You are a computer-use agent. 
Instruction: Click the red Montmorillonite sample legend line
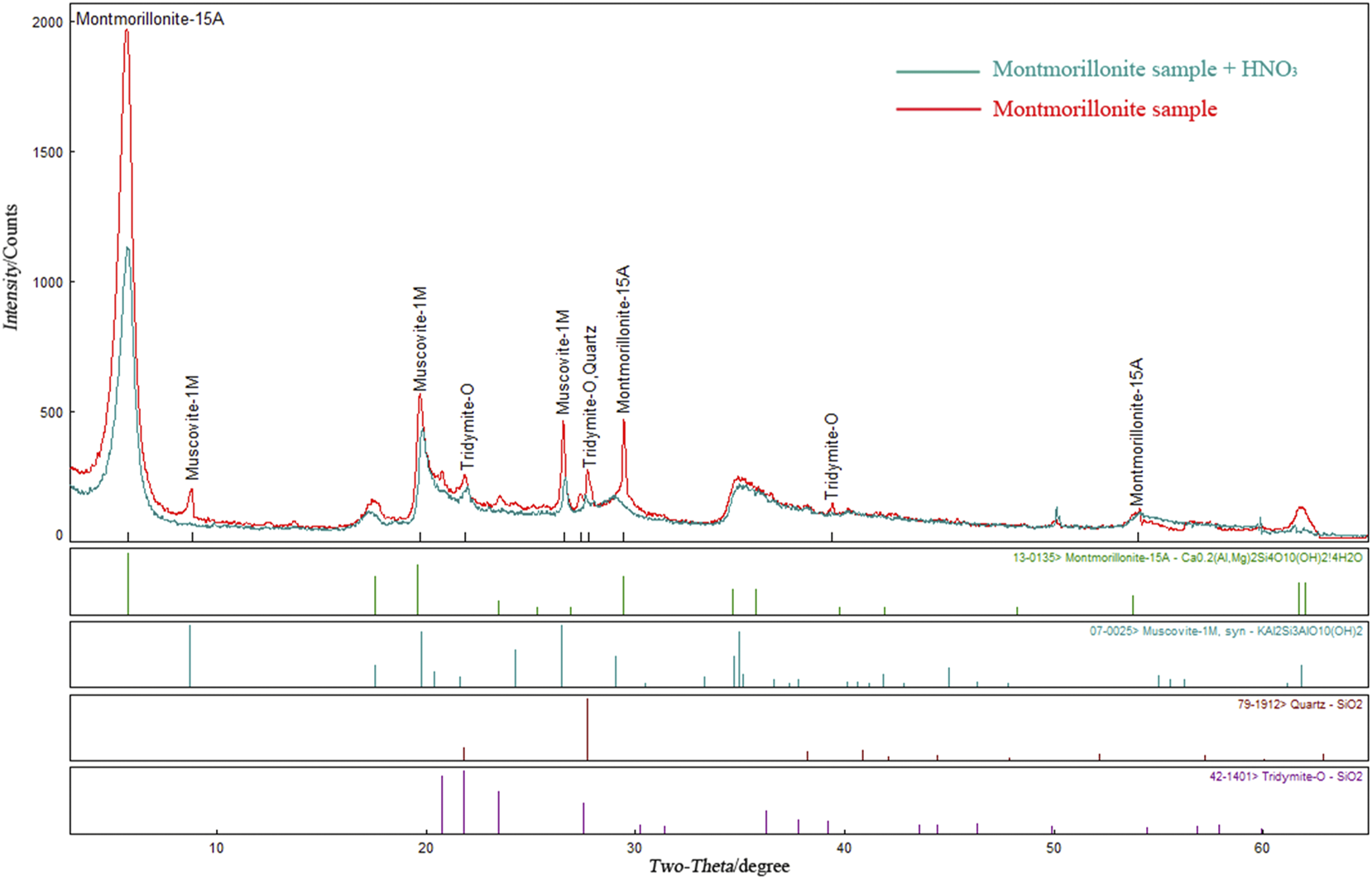938,109
